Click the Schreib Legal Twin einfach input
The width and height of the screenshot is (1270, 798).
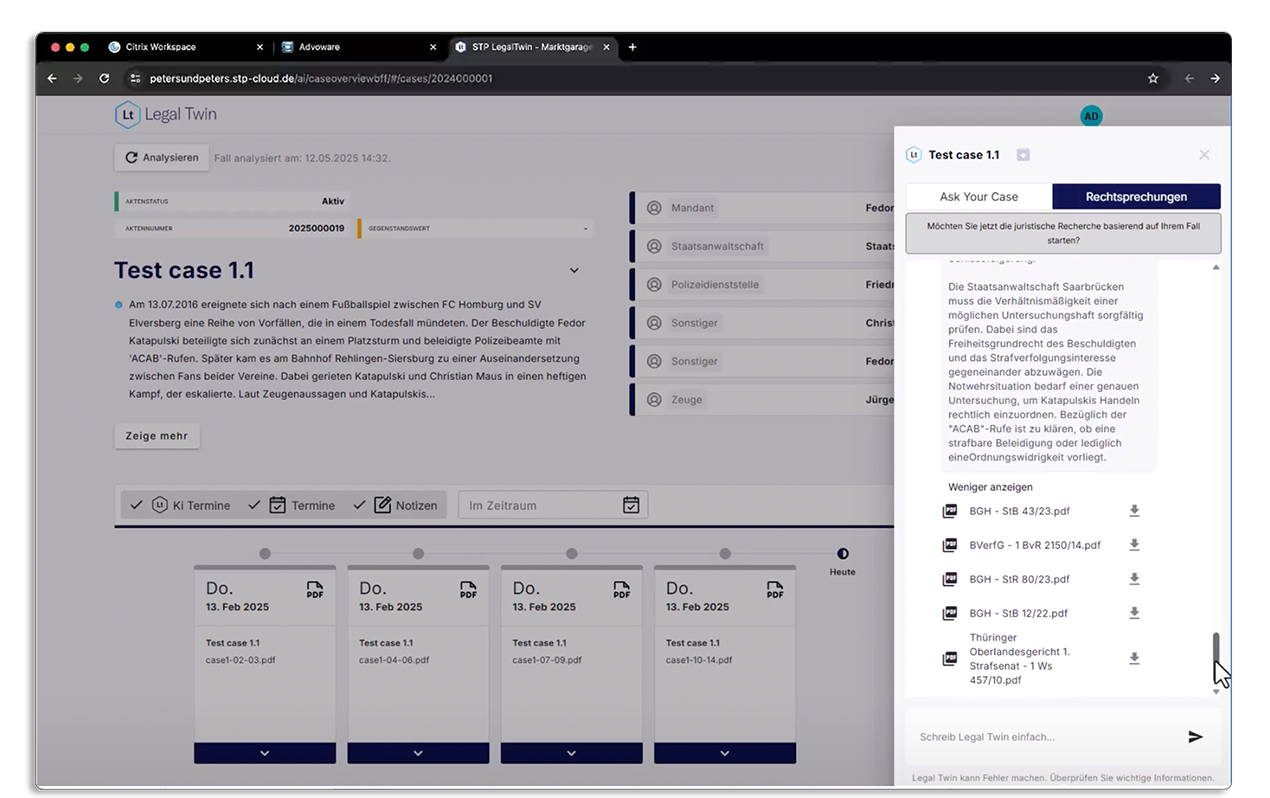(1045, 737)
